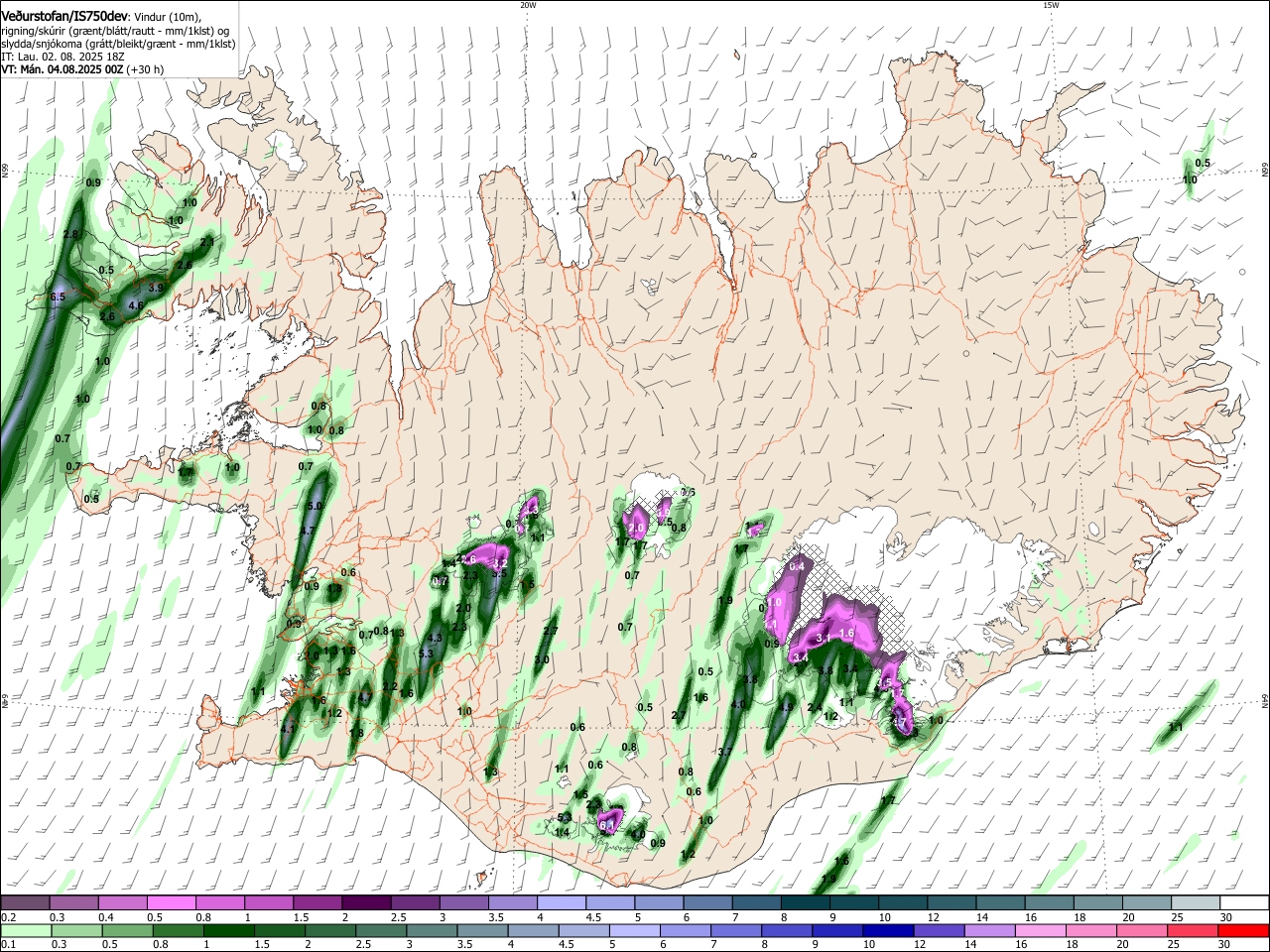
Task: Click the rain scale swatch labeled 20
Action: click(x=1142, y=930)
